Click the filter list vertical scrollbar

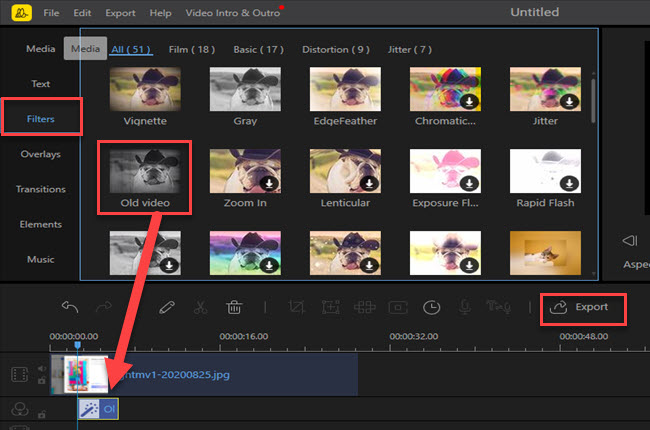pyautogui.click(x=593, y=100)
